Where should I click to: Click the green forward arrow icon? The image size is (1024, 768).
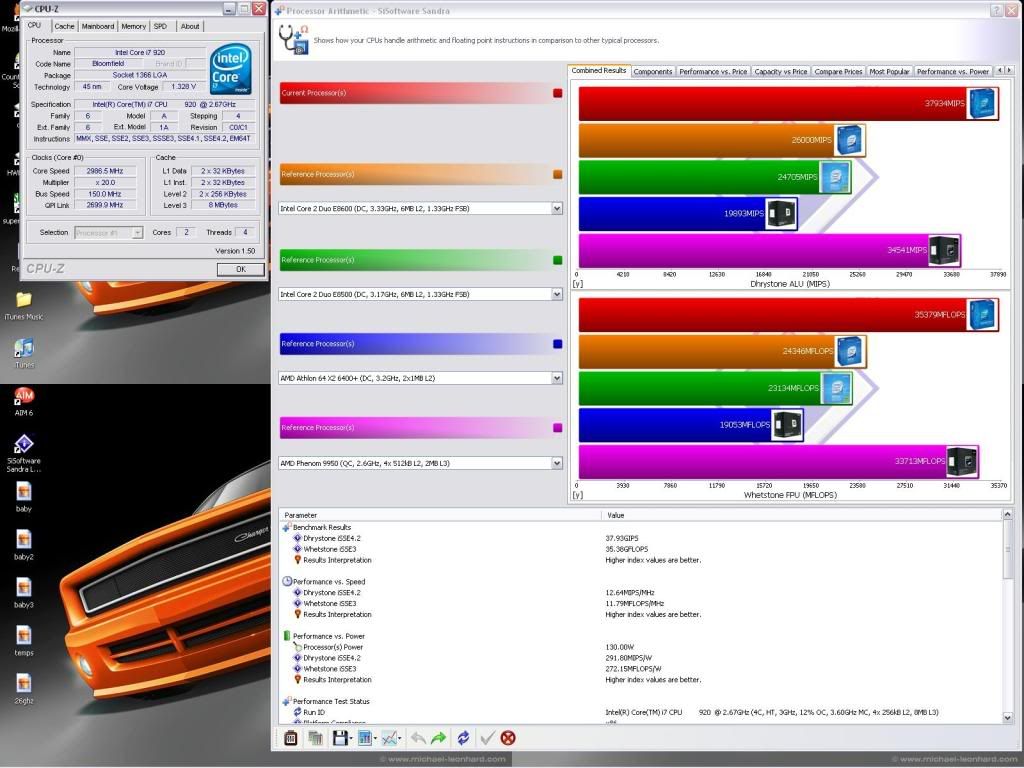pos(438,738)
